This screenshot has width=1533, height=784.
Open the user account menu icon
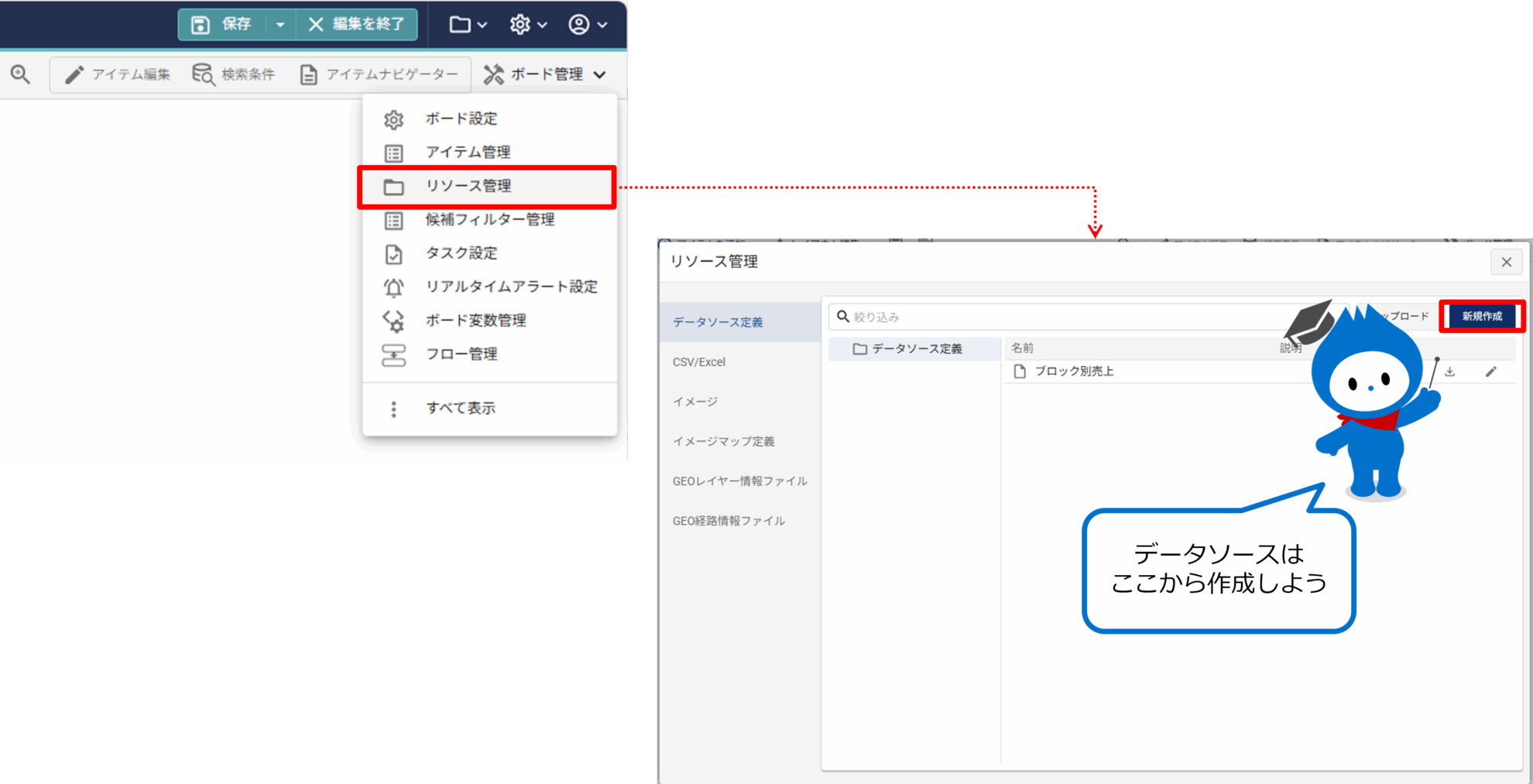pos(588,25)
